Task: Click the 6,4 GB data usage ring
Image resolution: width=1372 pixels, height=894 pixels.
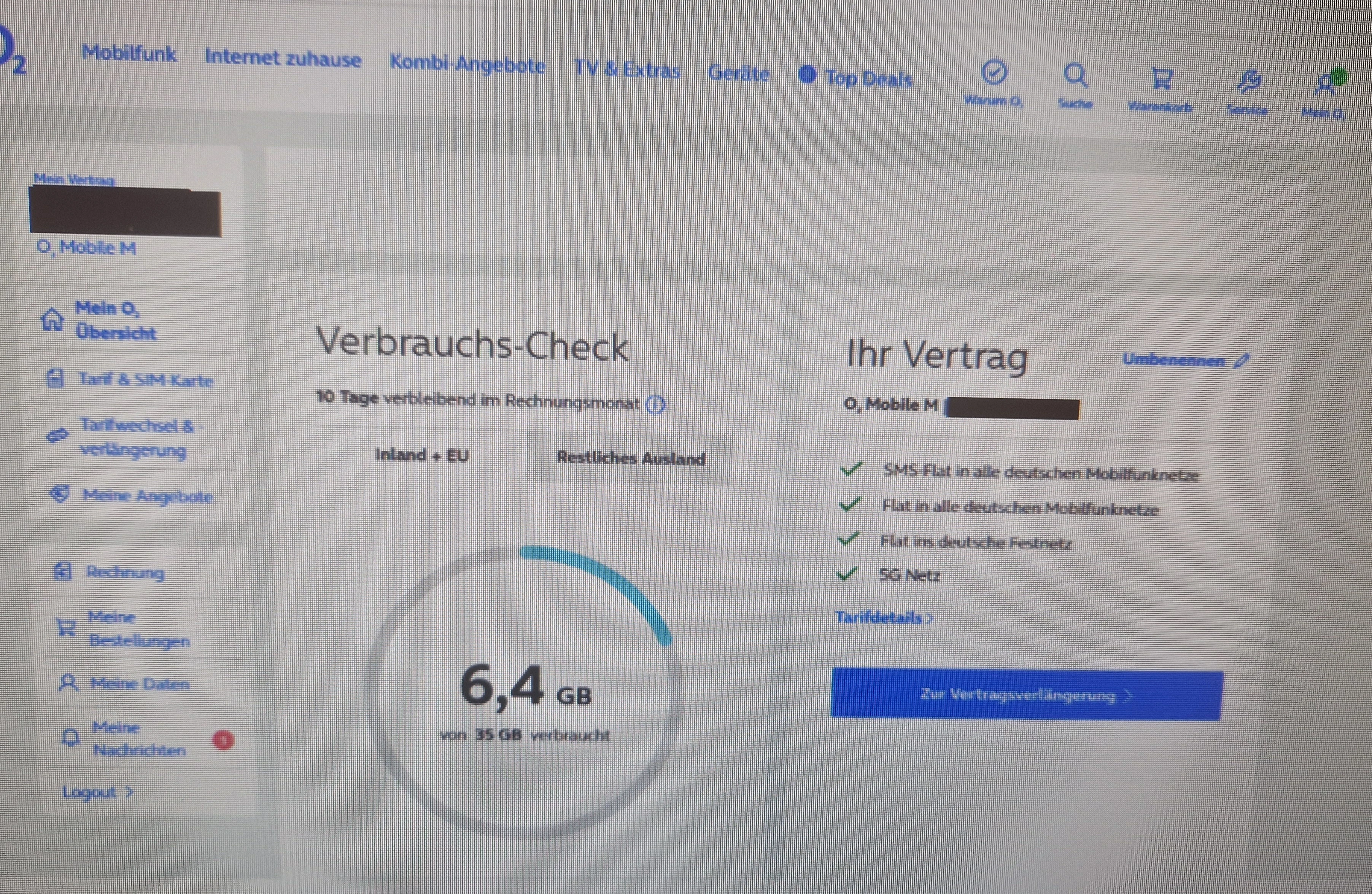Action: tap(525, 692)
